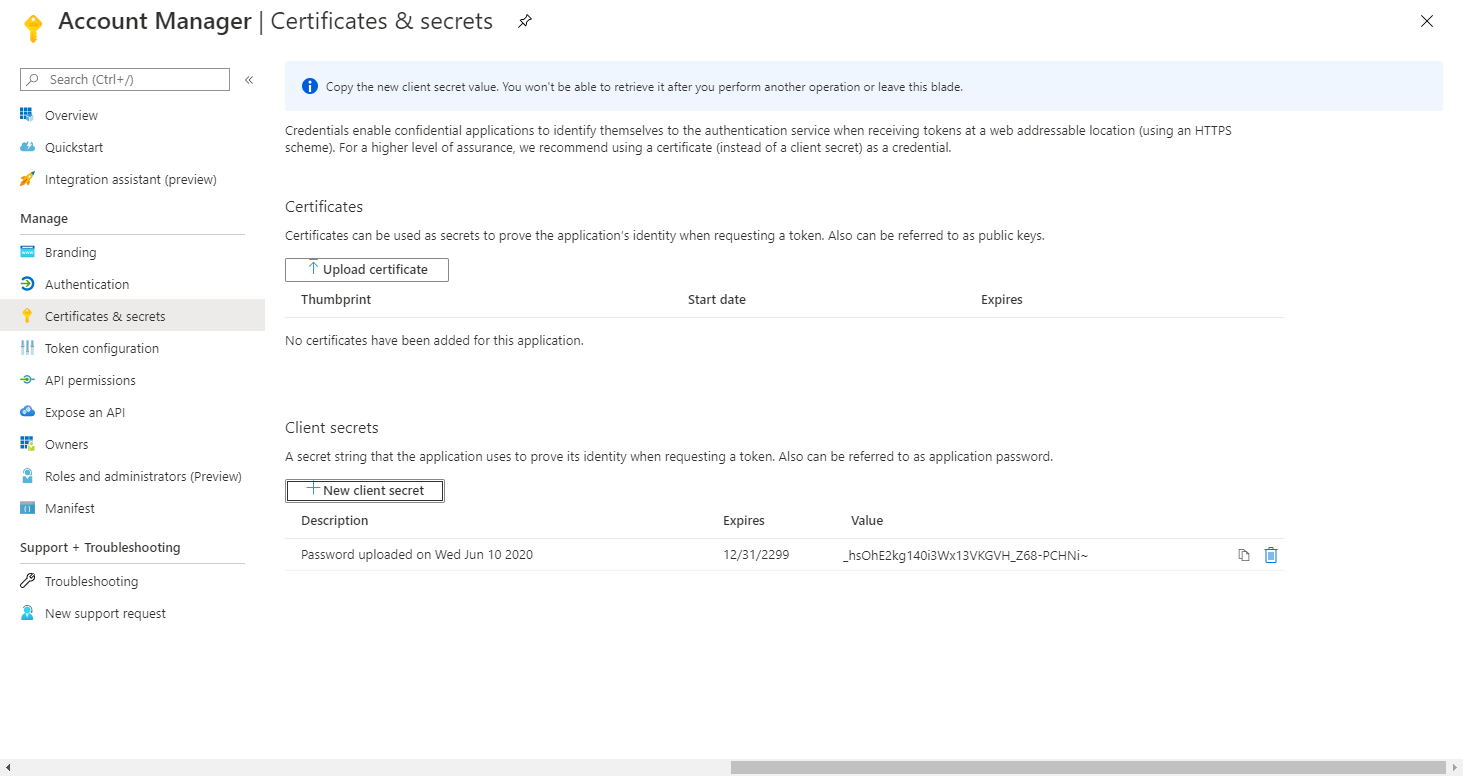This screenshot has height=776, width=1463.
Task: Click the Token configuration bars icon
Action: 27,348
